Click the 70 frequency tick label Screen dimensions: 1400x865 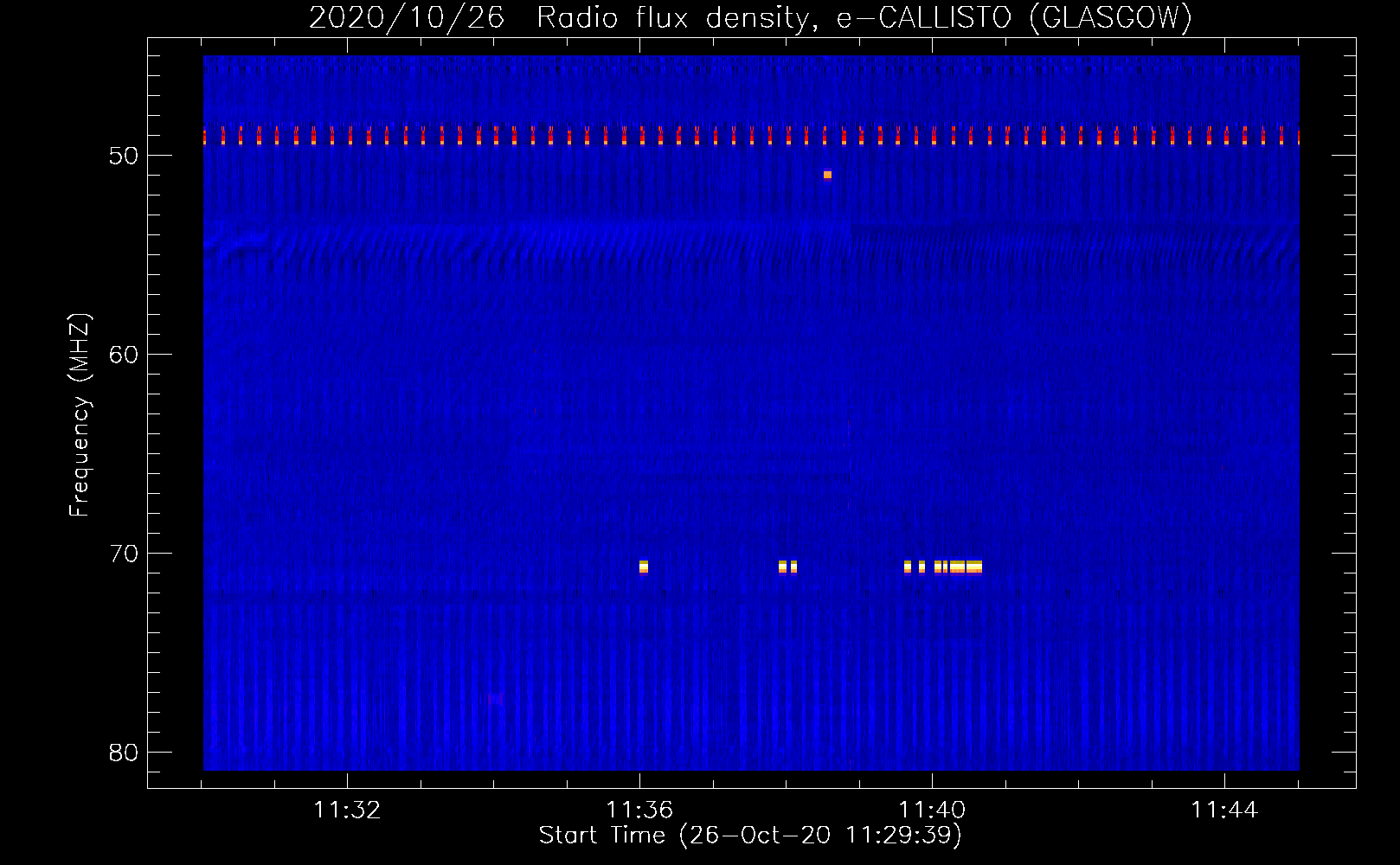[x=124, y=554]
